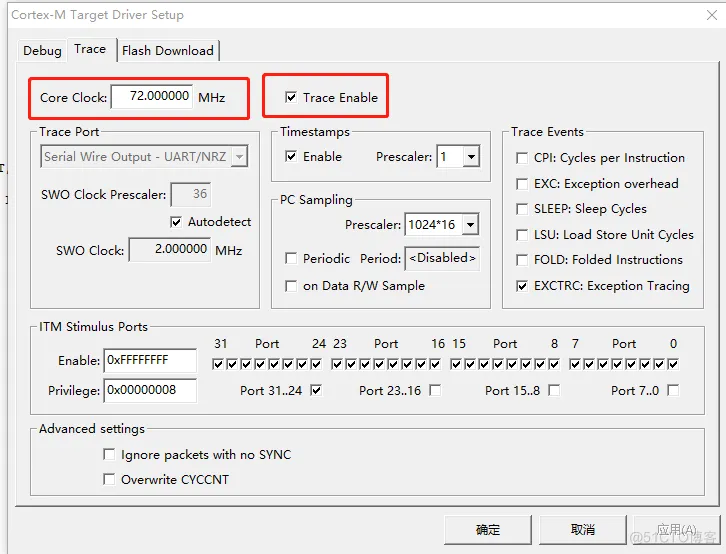
Task: Toggle Timestamps Enable checkbox
Action: tap(291, 156)
